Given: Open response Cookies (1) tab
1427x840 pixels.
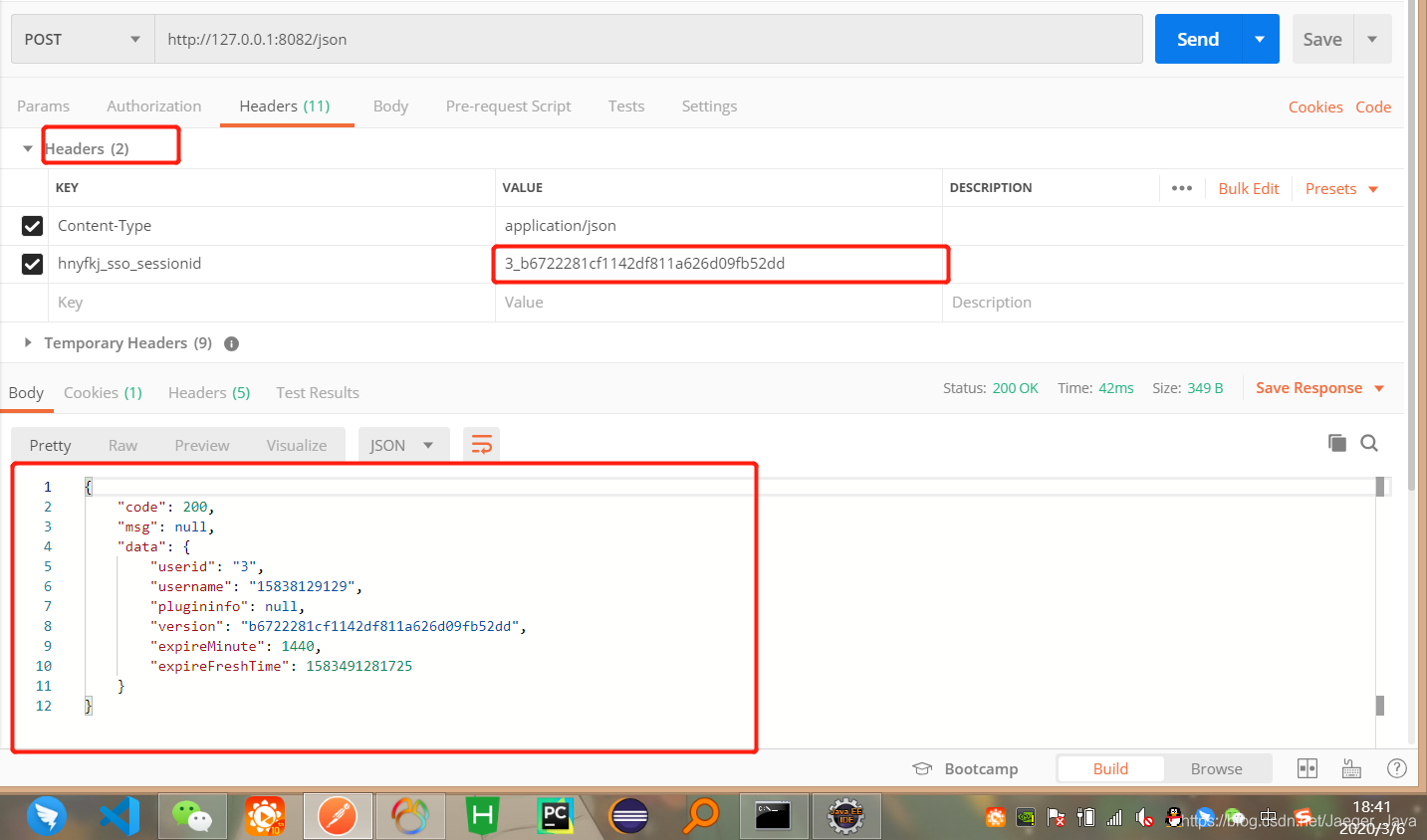Looking at the screenshot, I should [103, 392].
